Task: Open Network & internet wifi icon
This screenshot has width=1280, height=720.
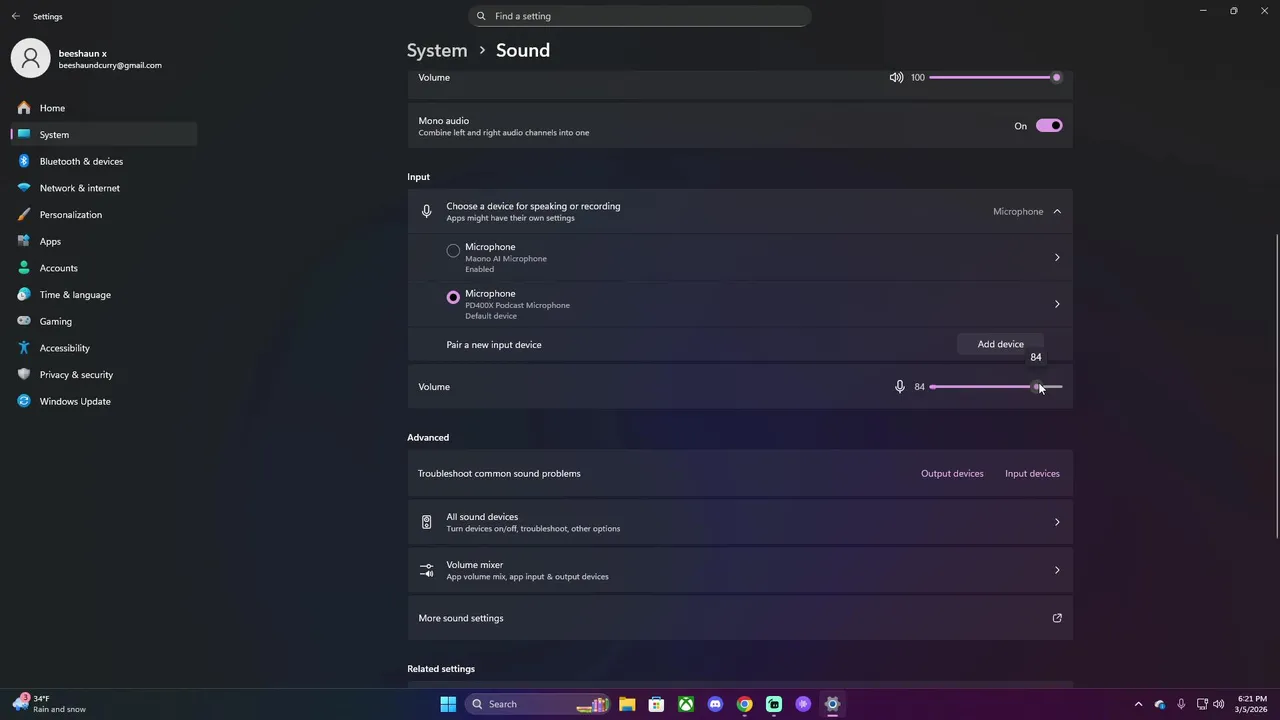Action: [x=24, y=188]
